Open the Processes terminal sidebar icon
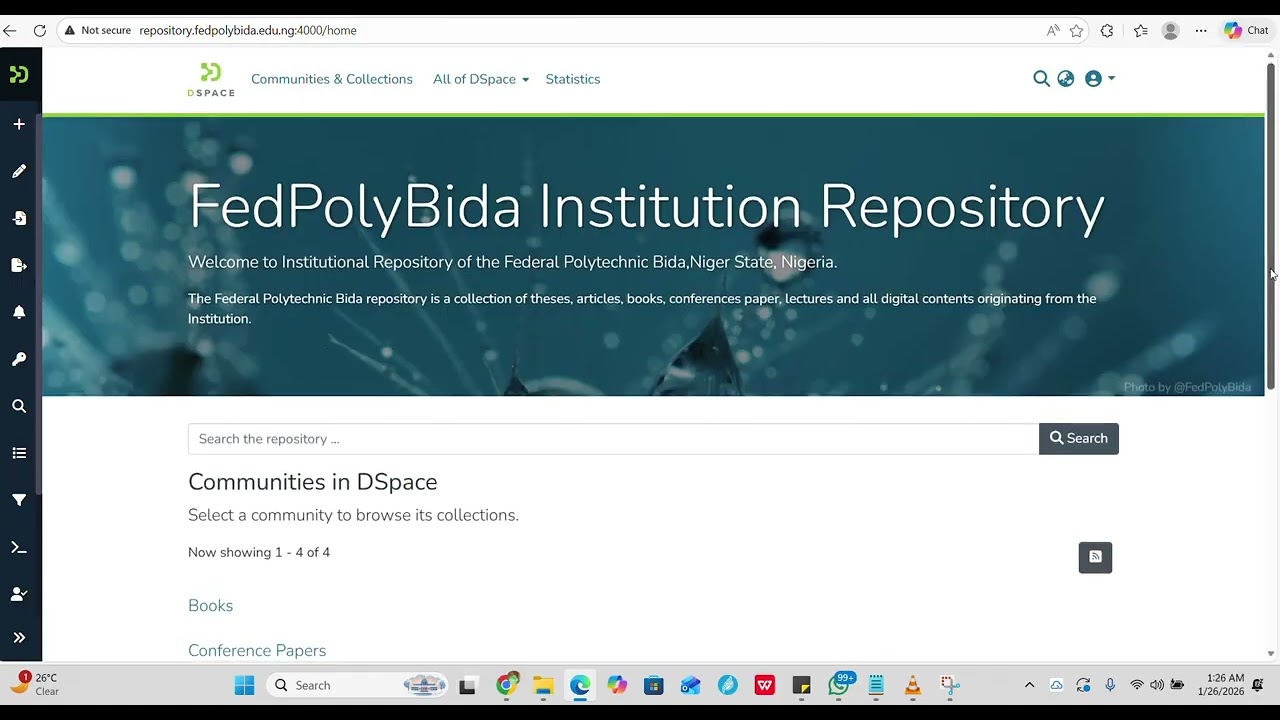The image size is (1280, 720). [19, 547]
